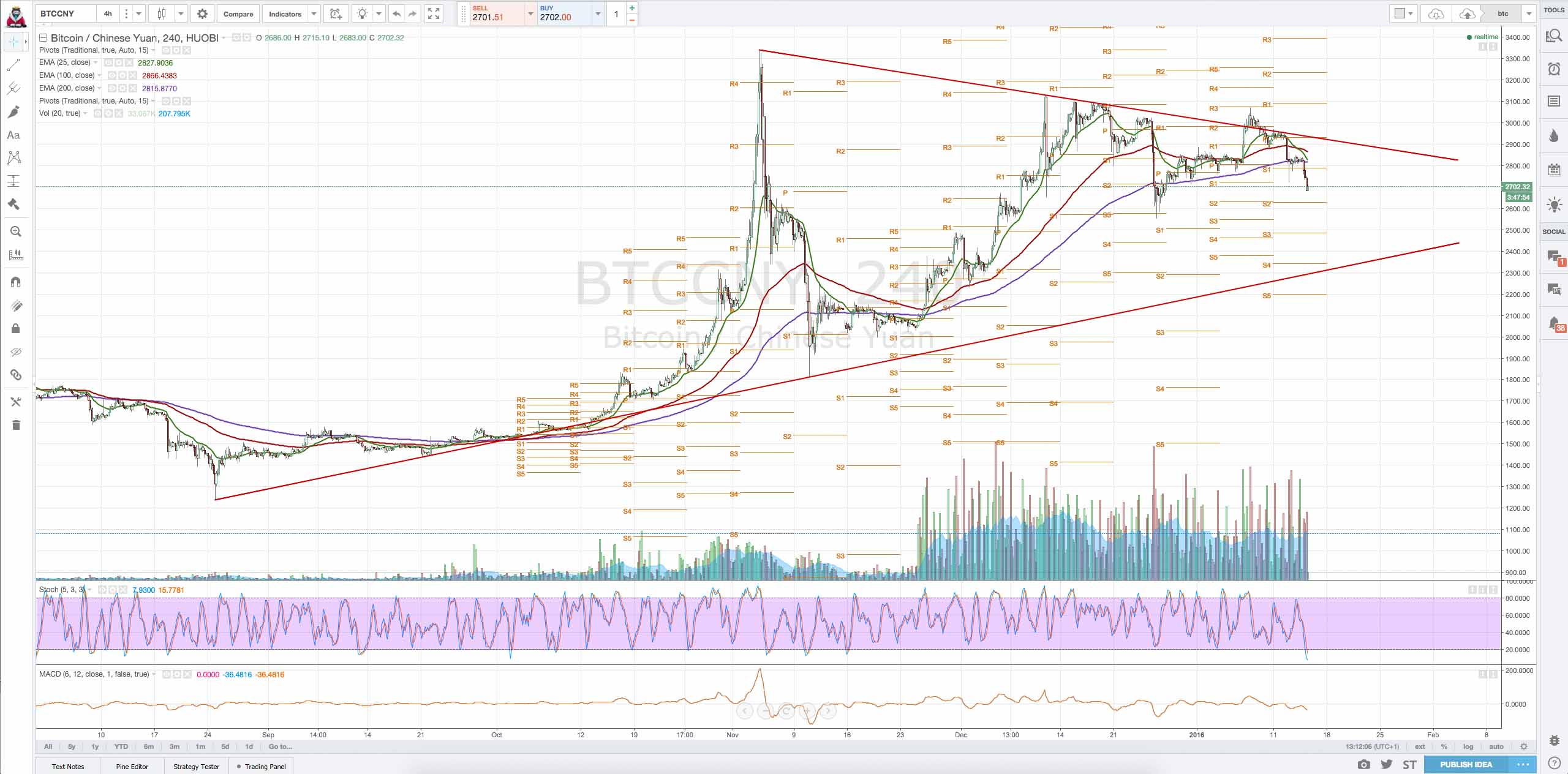
Task: Expand the Indicators dropdown arrow
Action: tap(314, 13)
